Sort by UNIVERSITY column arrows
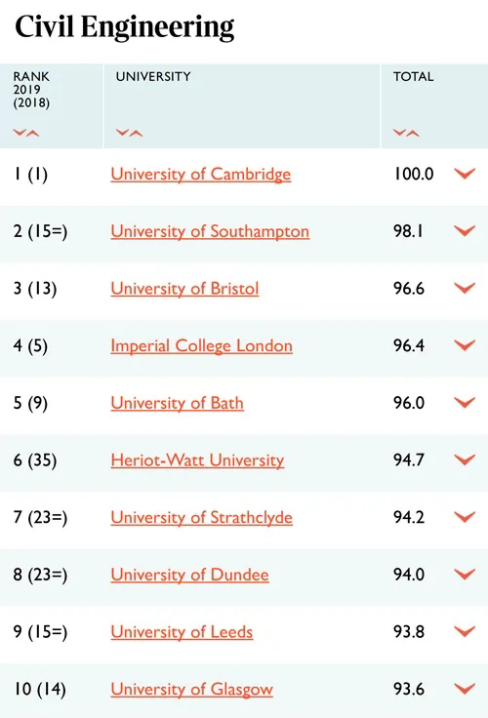 129,133
